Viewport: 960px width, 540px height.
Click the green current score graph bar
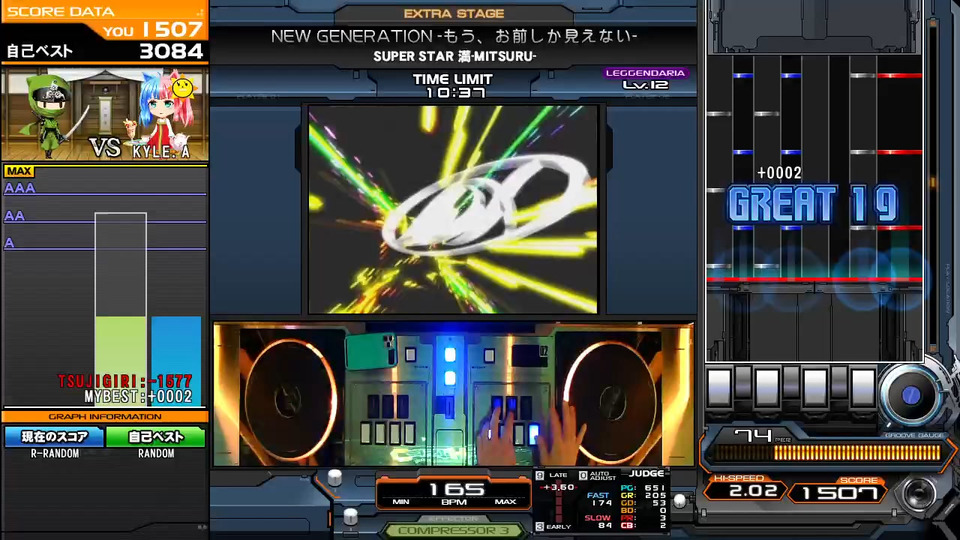point(121,361)
